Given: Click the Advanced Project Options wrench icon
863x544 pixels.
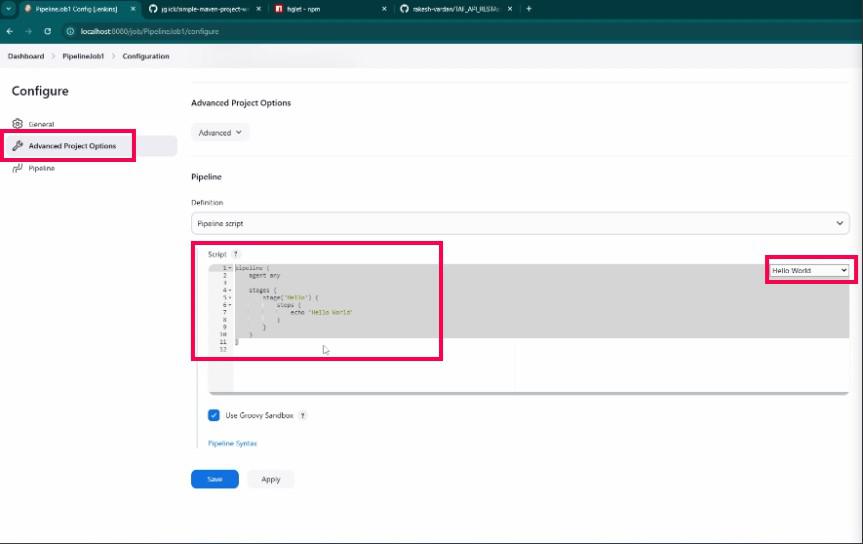Looking at the screenshot, I should 18,145.
